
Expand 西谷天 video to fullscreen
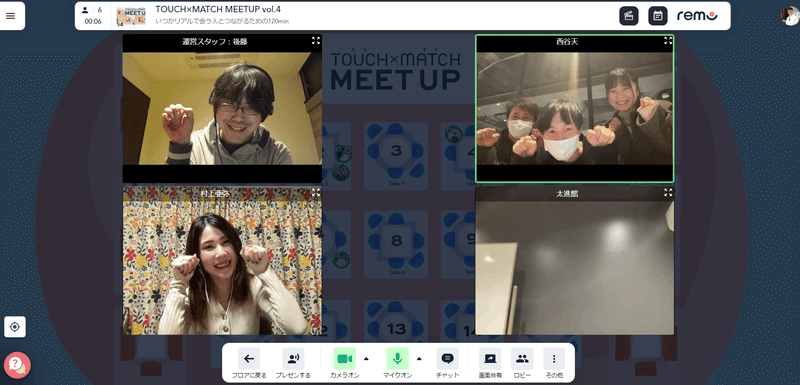click(668, 41)
